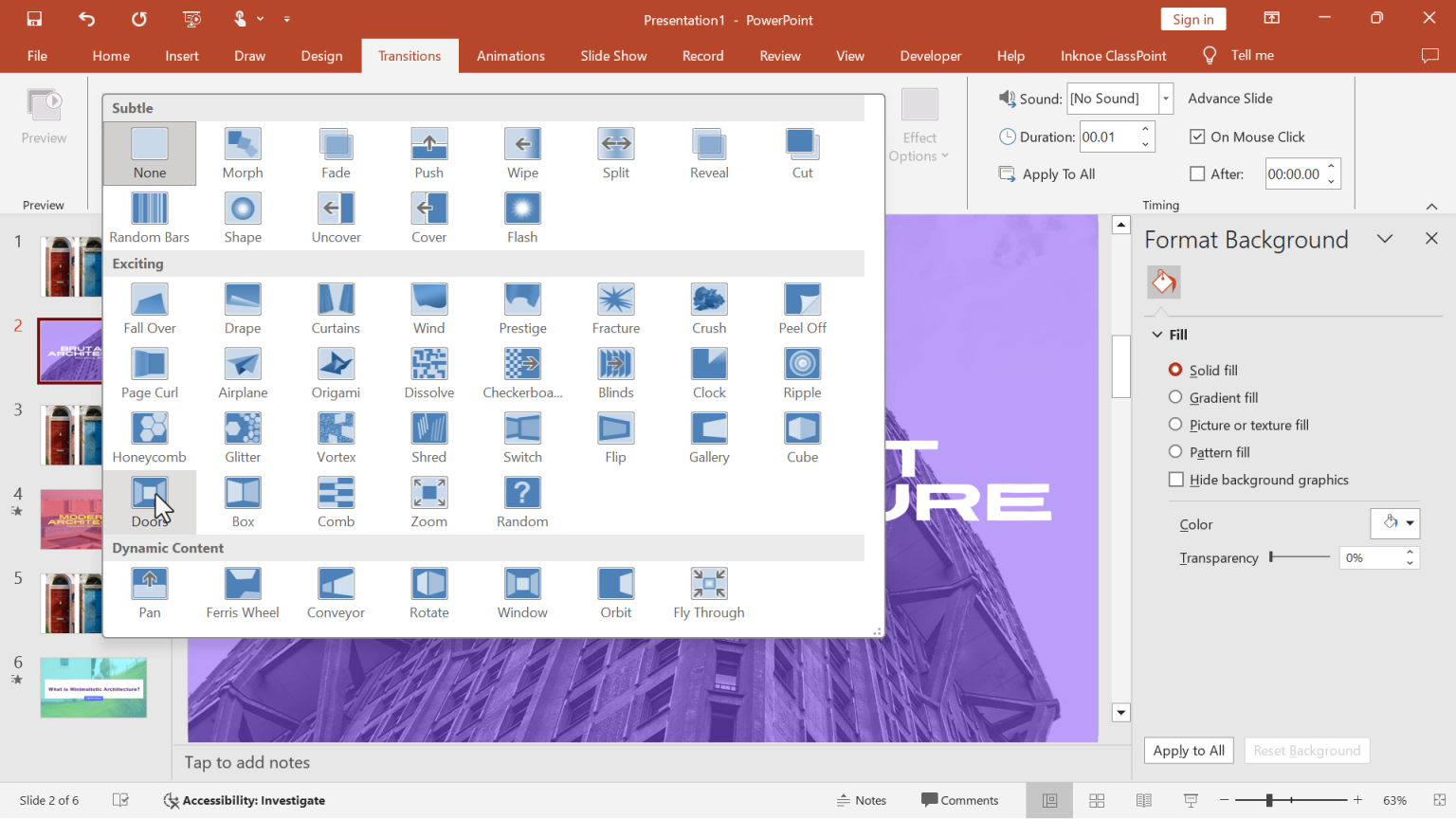The width and height of the screenshot is (1456, 819).
Task: Apply the Ferris Wheel transition
Action: coord(243,591)
